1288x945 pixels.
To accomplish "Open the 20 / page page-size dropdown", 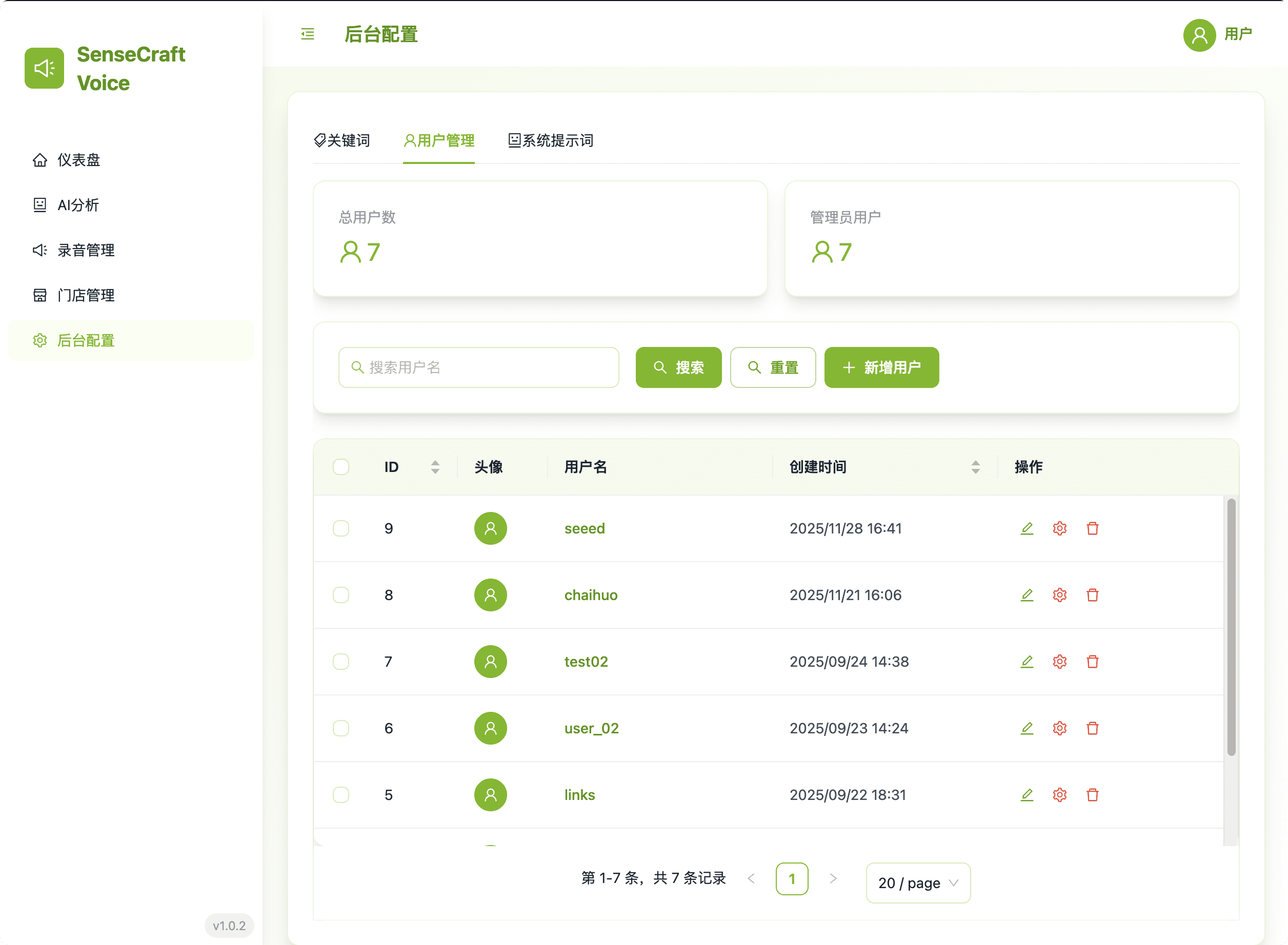I will click(x=917, y=882).
